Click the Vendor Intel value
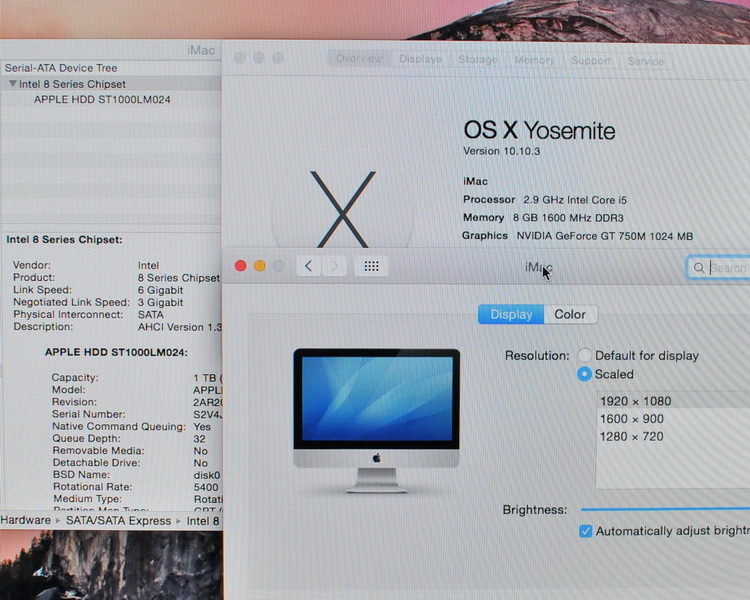The width and height of the screenshot is (750, 600). coord(148,266)
